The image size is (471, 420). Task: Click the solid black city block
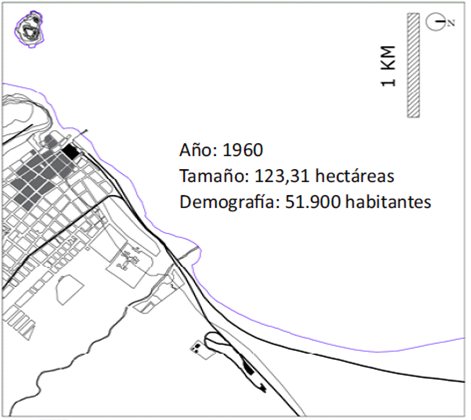pos(71,151)
